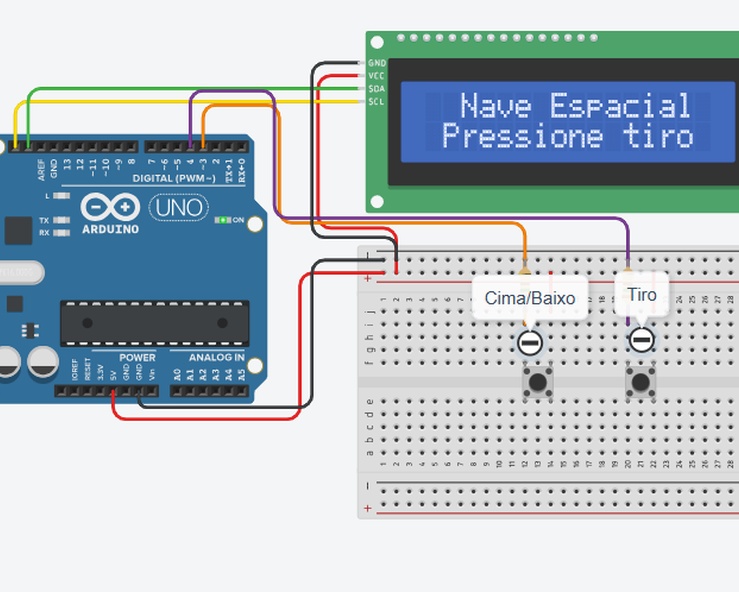739x592 pixels.
Task: Click the LCD SCL pin
Action: pyautogui.click(x=361, y=102)
